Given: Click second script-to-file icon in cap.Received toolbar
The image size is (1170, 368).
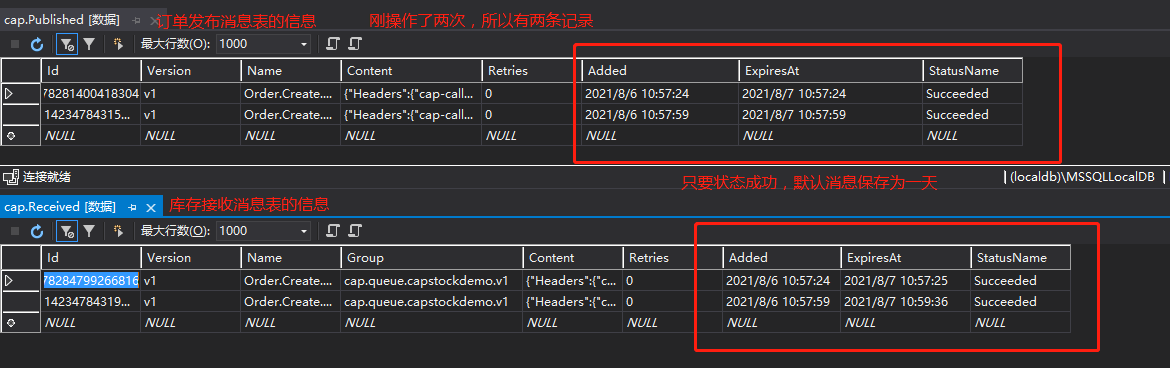Looking at the screenshot, I should click(355, 231).
